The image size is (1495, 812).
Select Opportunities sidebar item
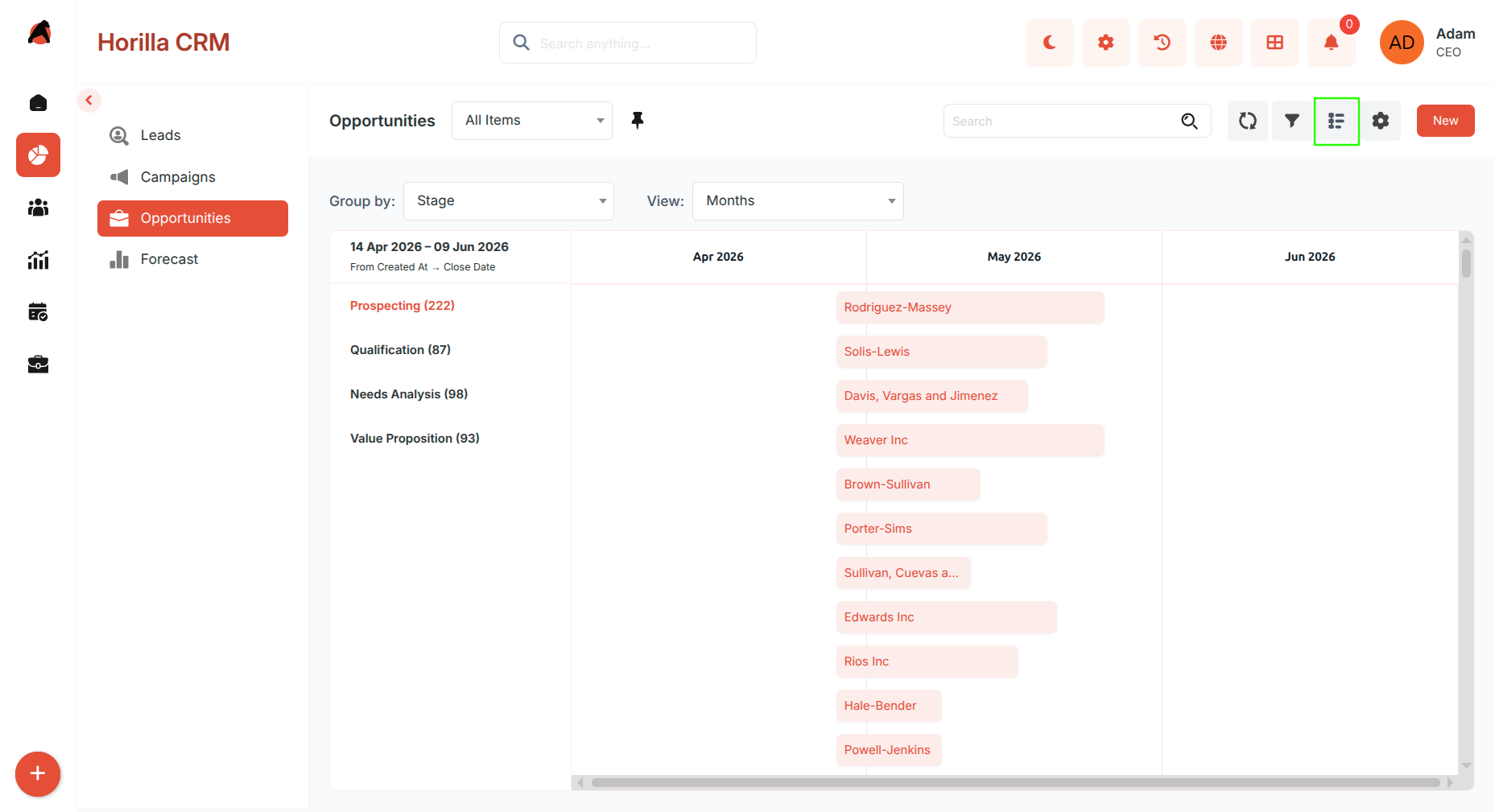click(x=192, y=218)
